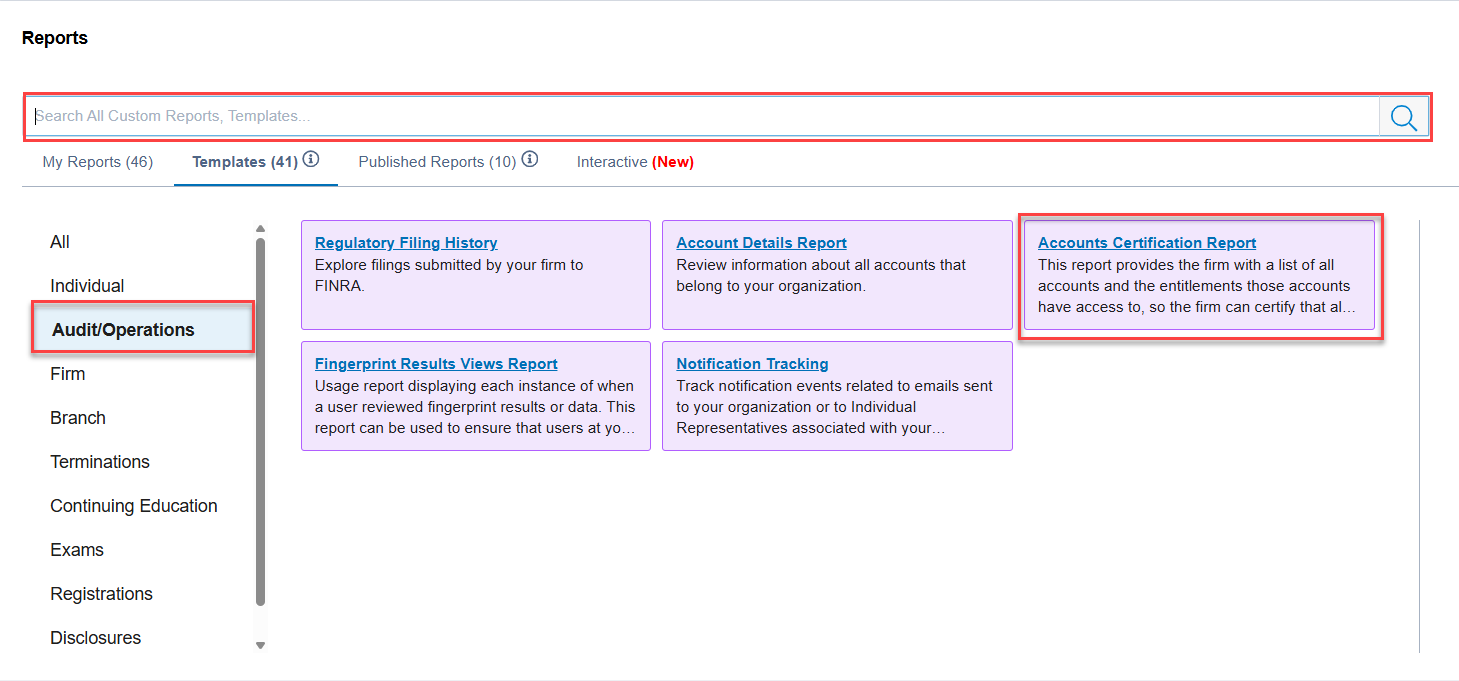The image size is (1459, 681).
Task: Click the category list scroll-up arrow
Action: click(261, 229)
